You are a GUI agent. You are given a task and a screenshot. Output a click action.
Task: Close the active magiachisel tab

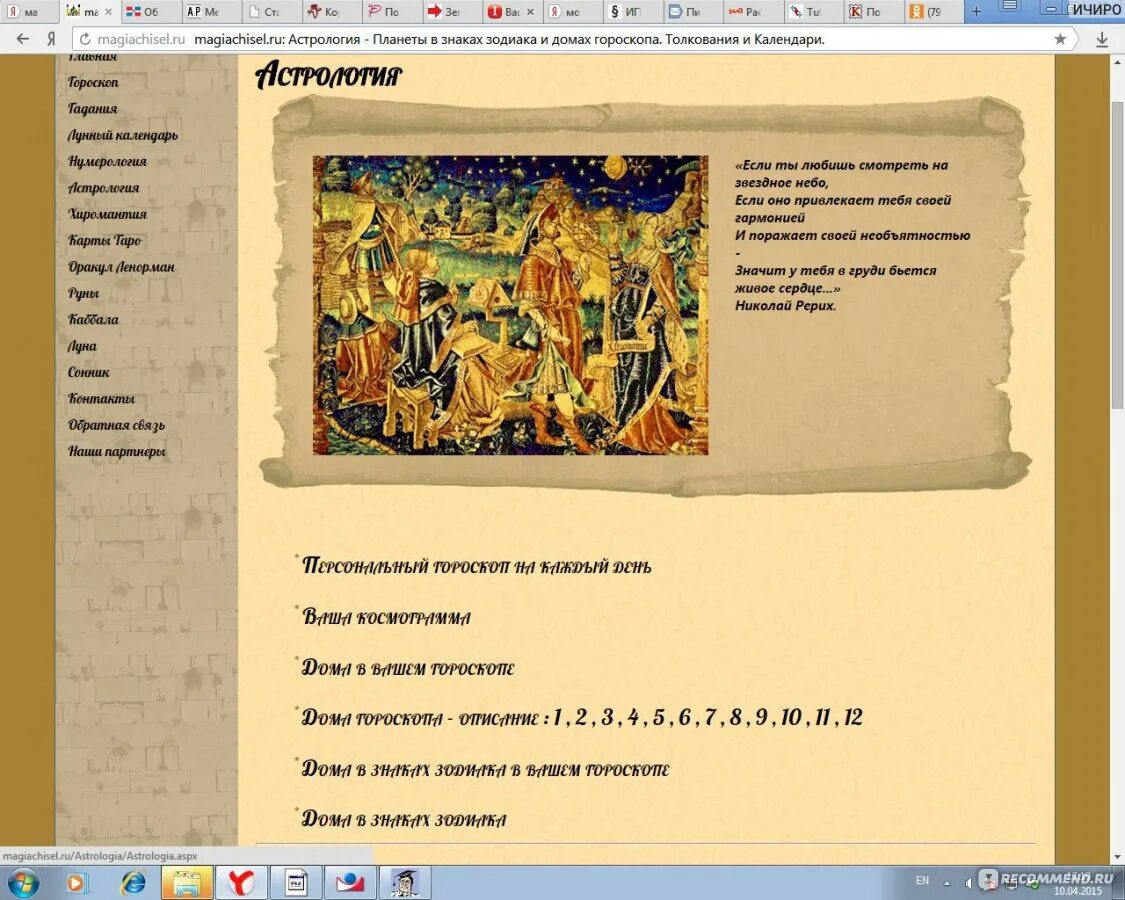pyautogui.click(x=108, y=12)
